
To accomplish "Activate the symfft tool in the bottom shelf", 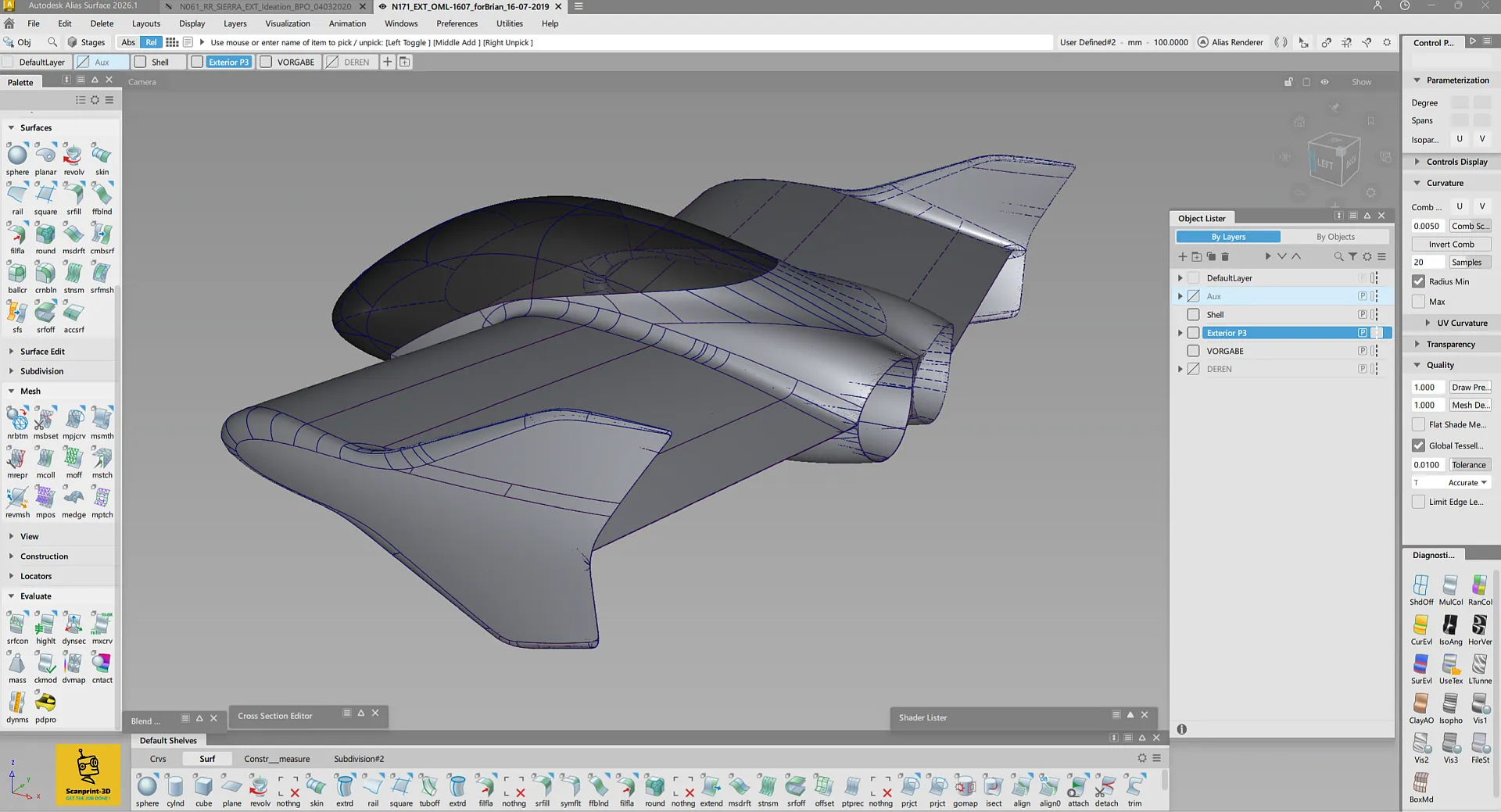I will 570,788.
